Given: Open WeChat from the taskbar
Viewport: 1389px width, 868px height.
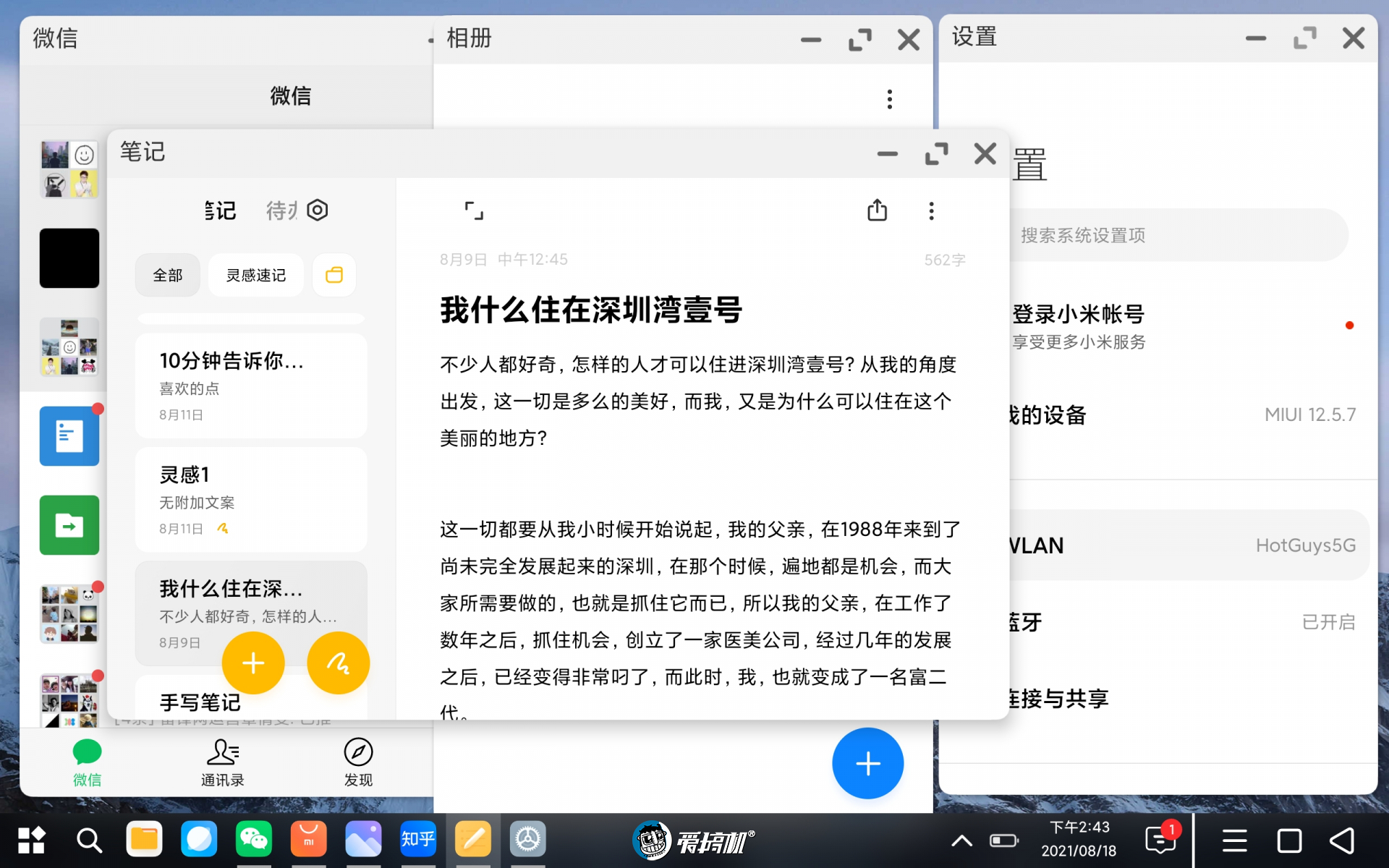Looking at the screenshot, I should (x=254, y=840).
